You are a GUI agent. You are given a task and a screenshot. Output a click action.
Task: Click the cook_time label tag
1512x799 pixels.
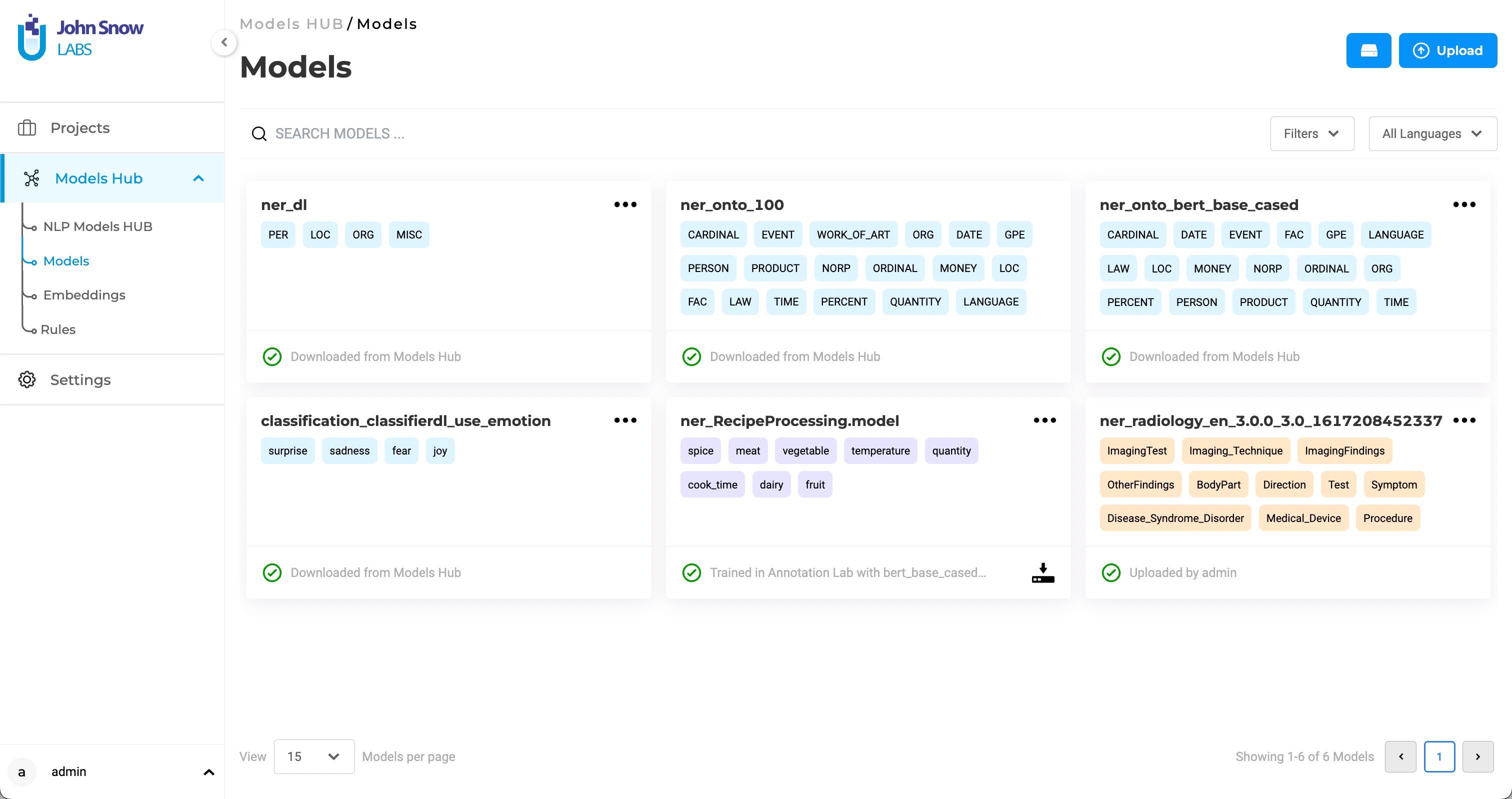pyautogui.click(x=712, y=485)
